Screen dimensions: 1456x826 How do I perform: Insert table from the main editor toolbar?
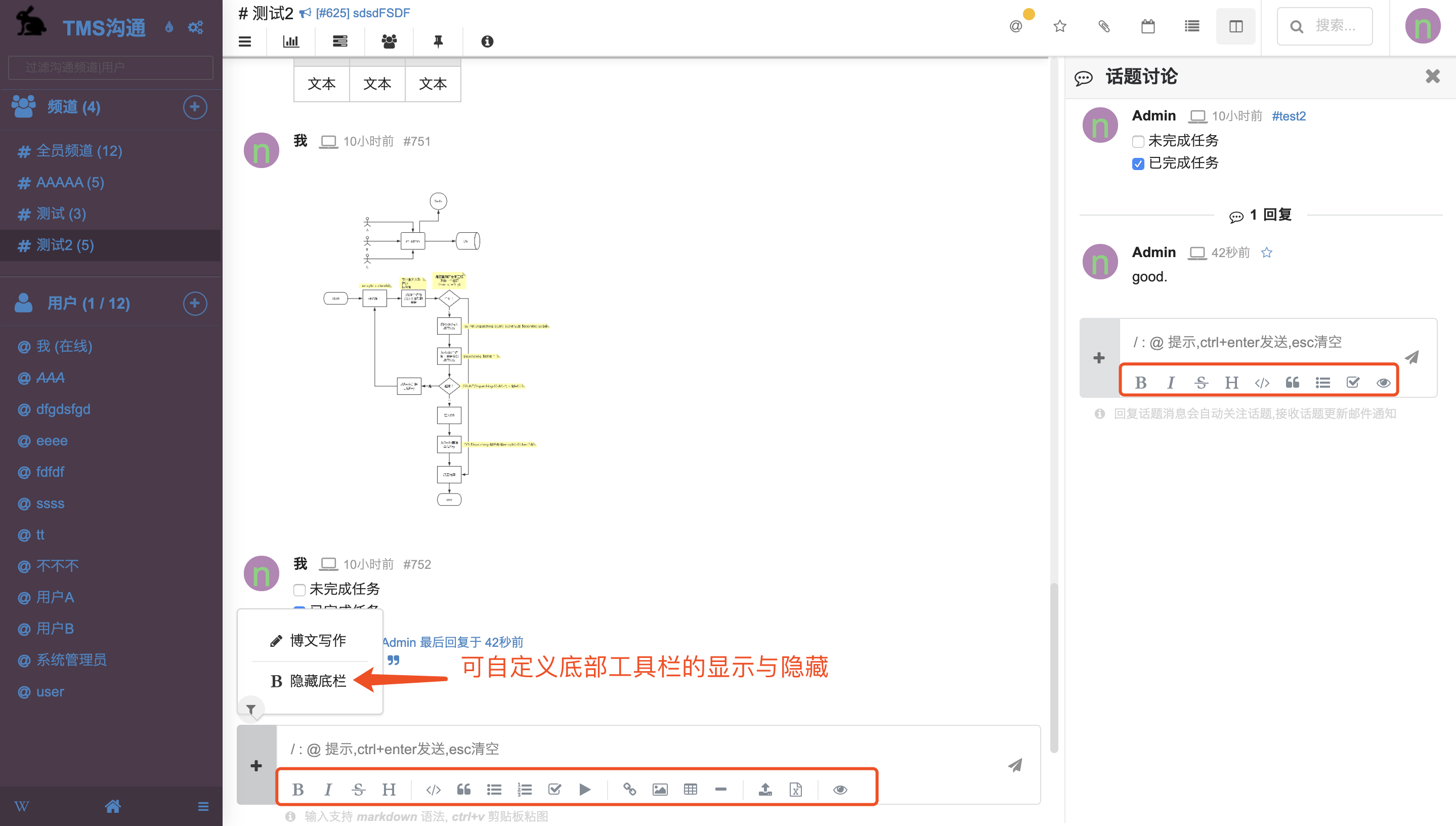click(690, 789)
